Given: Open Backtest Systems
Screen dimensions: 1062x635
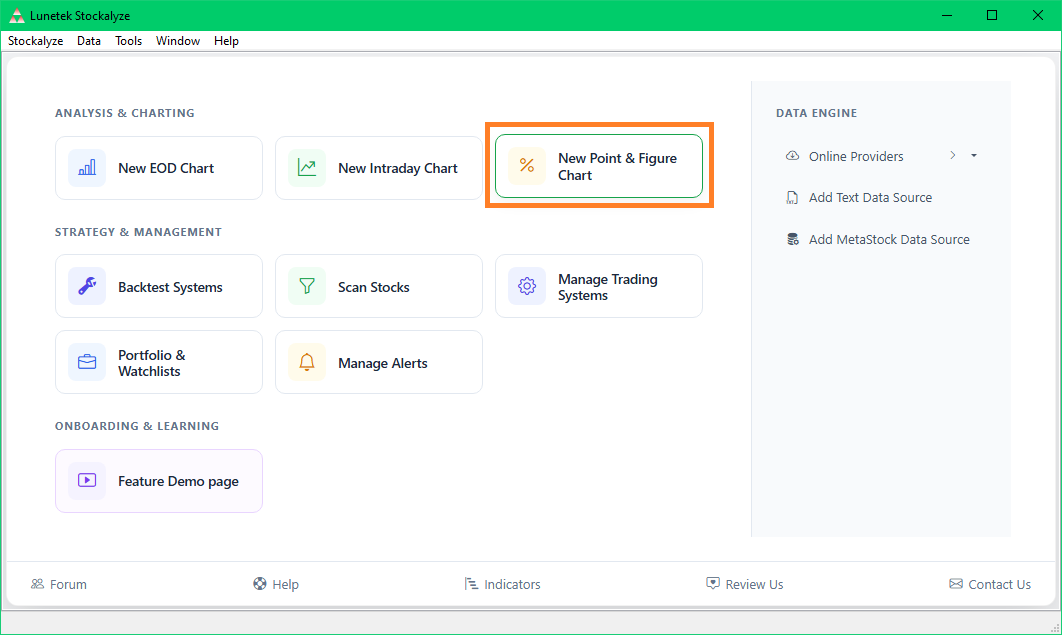Looking at the screenshot, I should pyautogui.click(x=158, y=286).
